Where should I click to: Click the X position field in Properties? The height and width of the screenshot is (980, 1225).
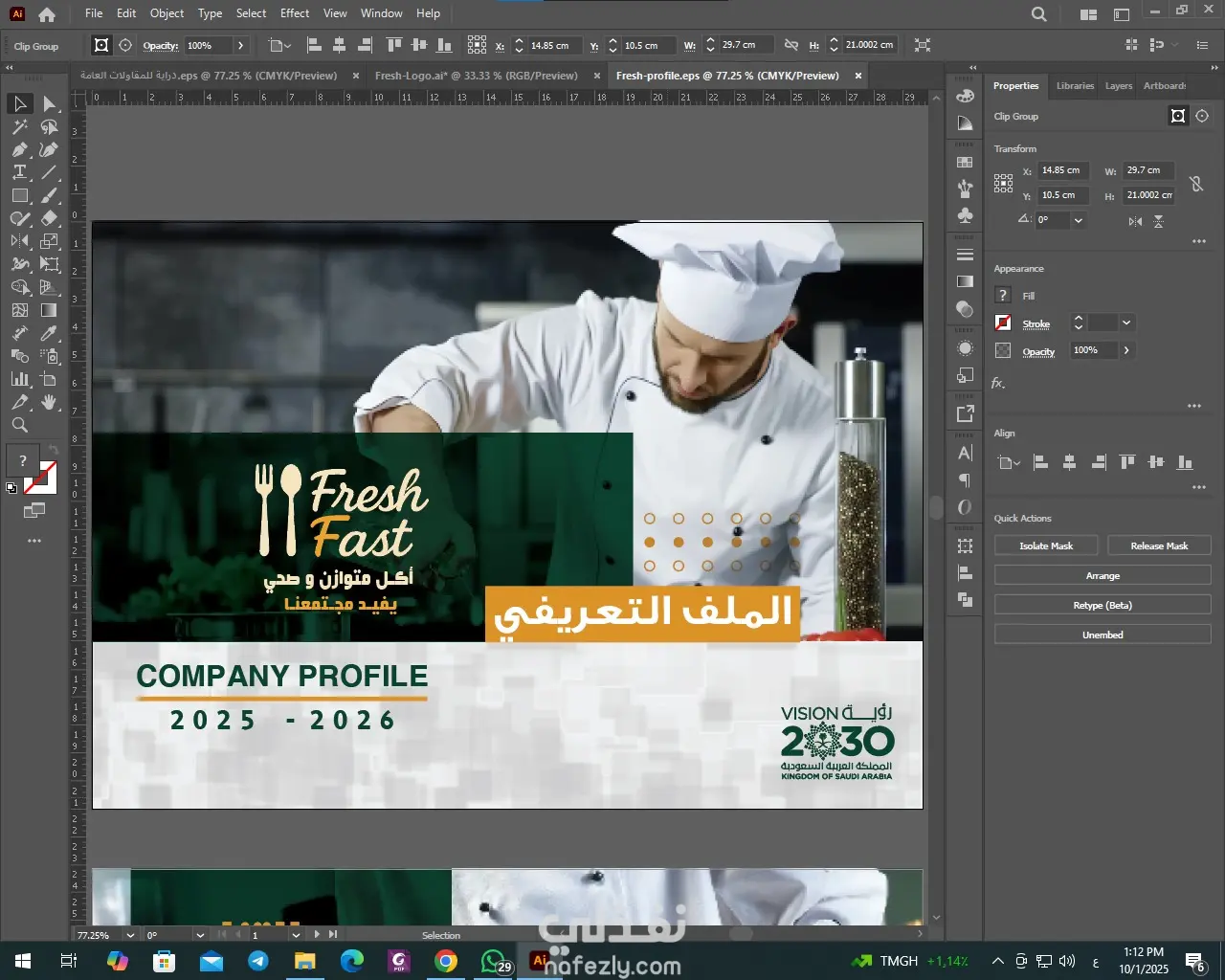tap(1065, 170)
